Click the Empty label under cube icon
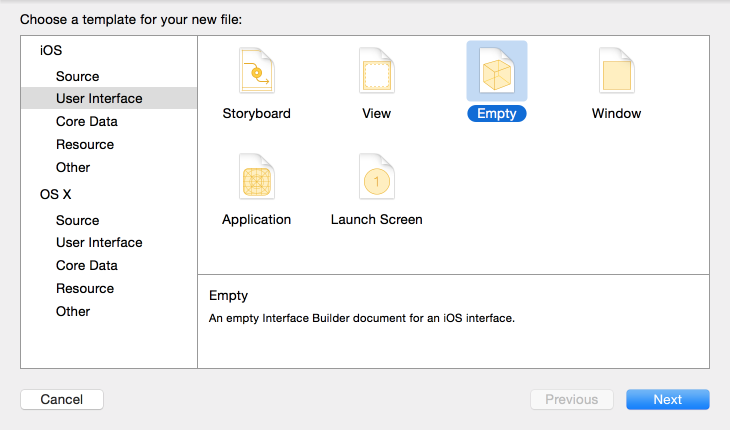The width and height of the screenshot is (730, 430). [496, 113]
